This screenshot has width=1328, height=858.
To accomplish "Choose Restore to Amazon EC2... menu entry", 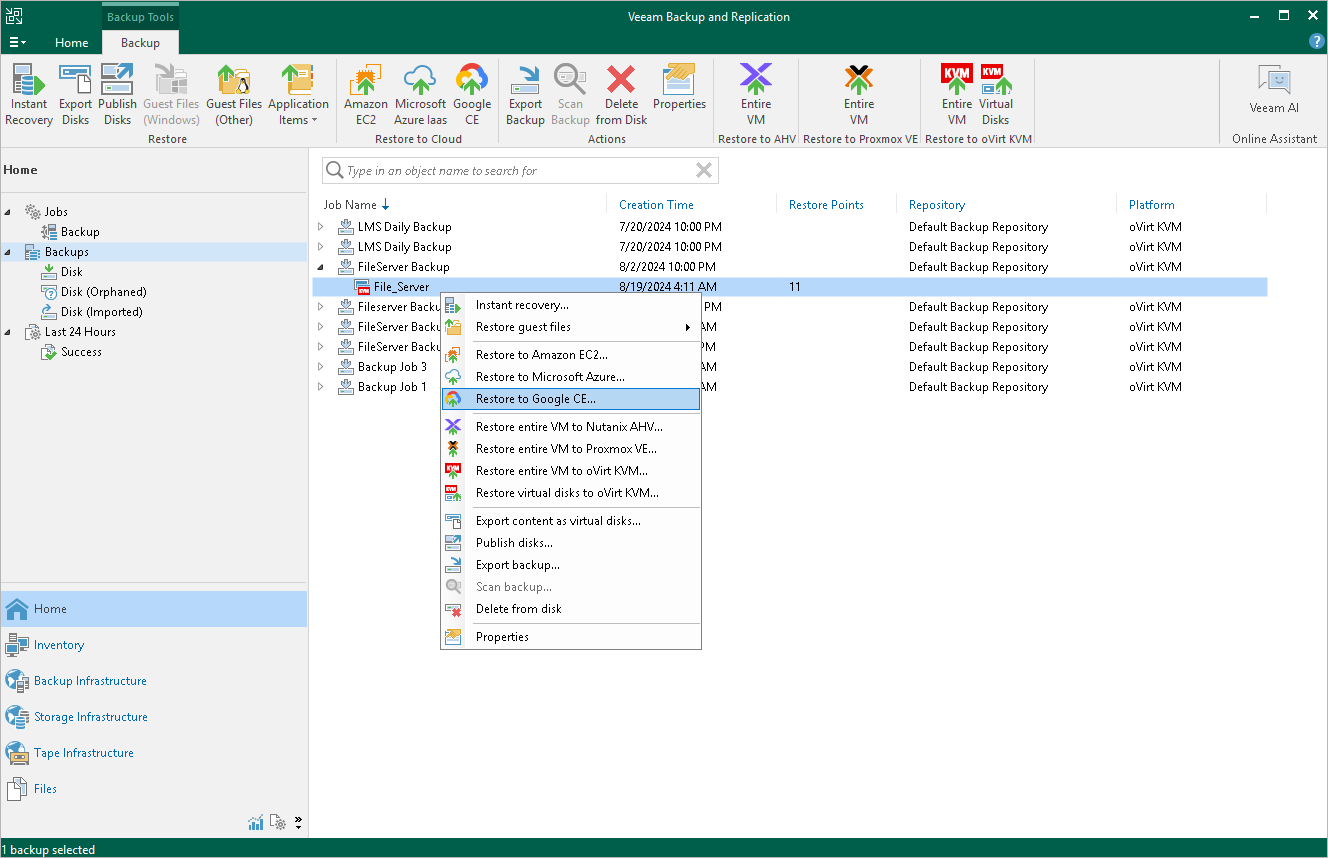I will tap(571, 355).
